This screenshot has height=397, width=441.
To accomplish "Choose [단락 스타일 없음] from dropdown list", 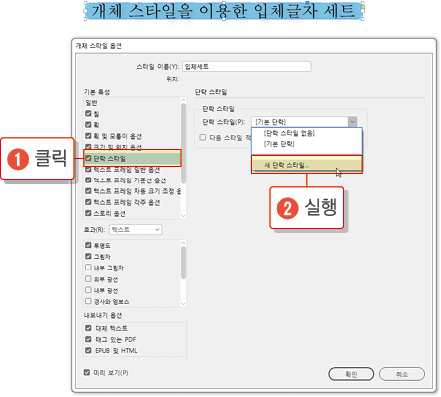I will [289, 133].
